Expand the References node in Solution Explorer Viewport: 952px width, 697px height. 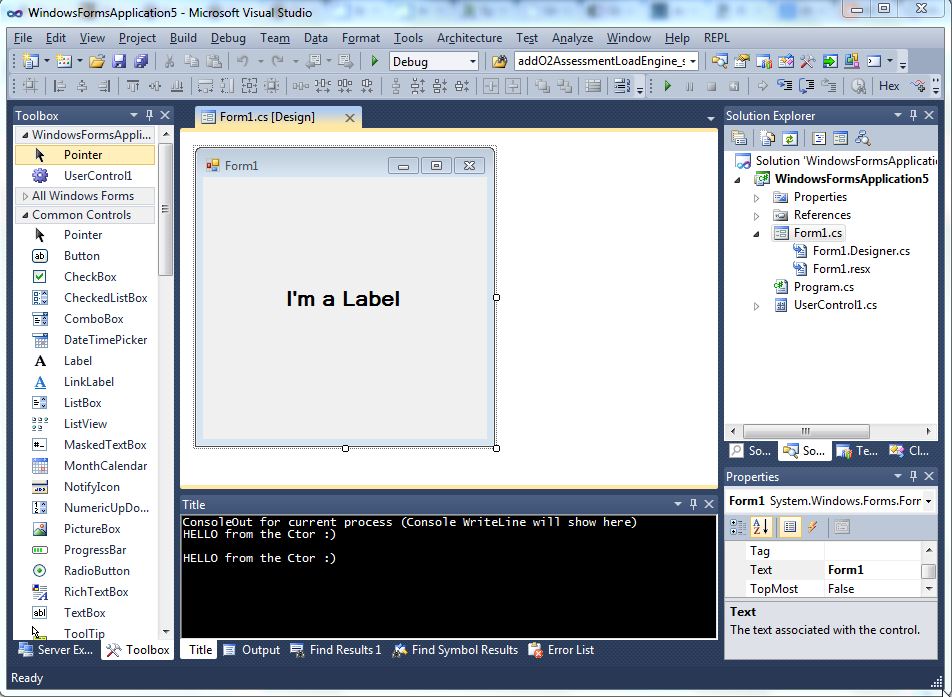click(x=756, y=216)
